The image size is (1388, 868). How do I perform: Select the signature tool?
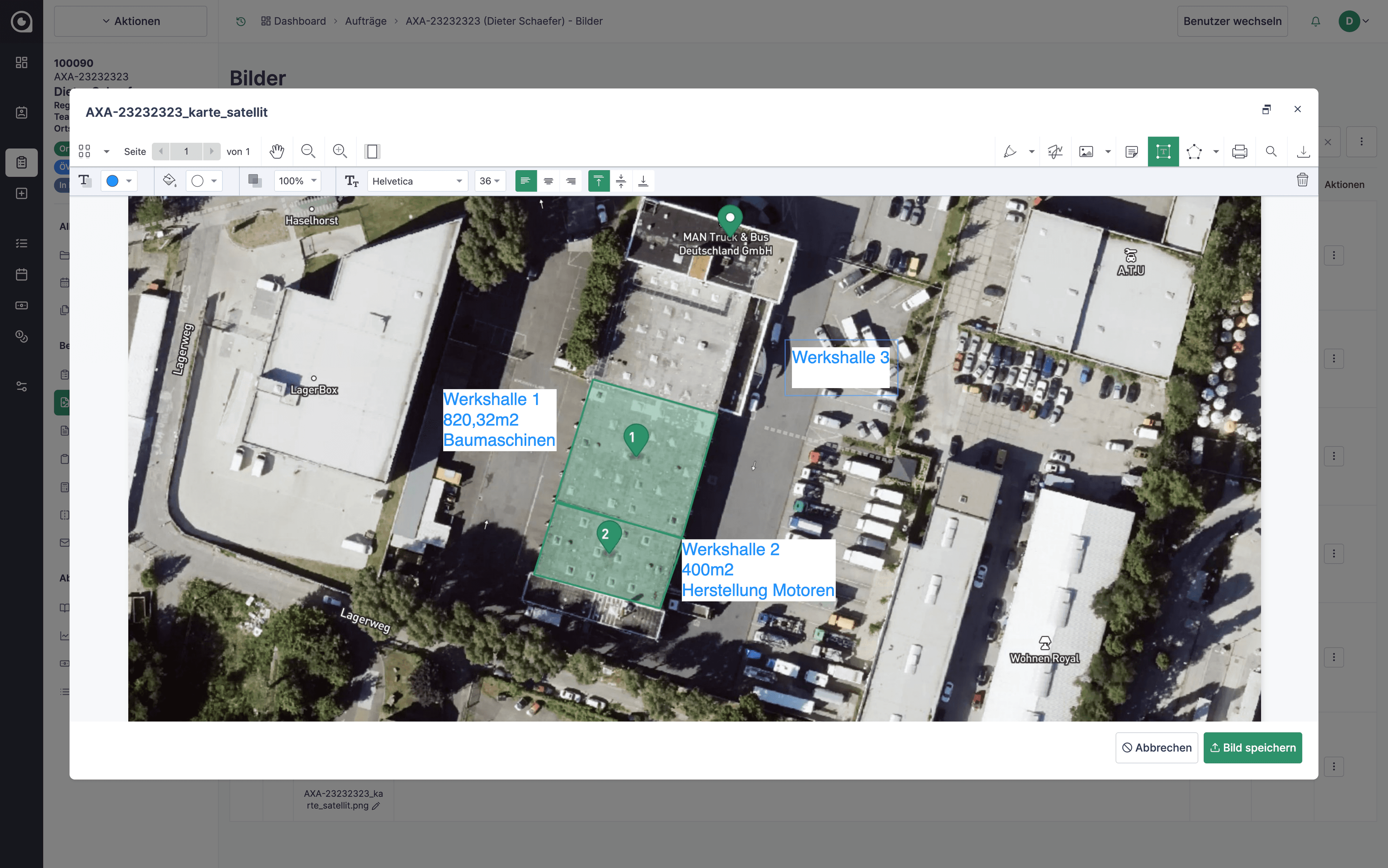coord(1055,151)
